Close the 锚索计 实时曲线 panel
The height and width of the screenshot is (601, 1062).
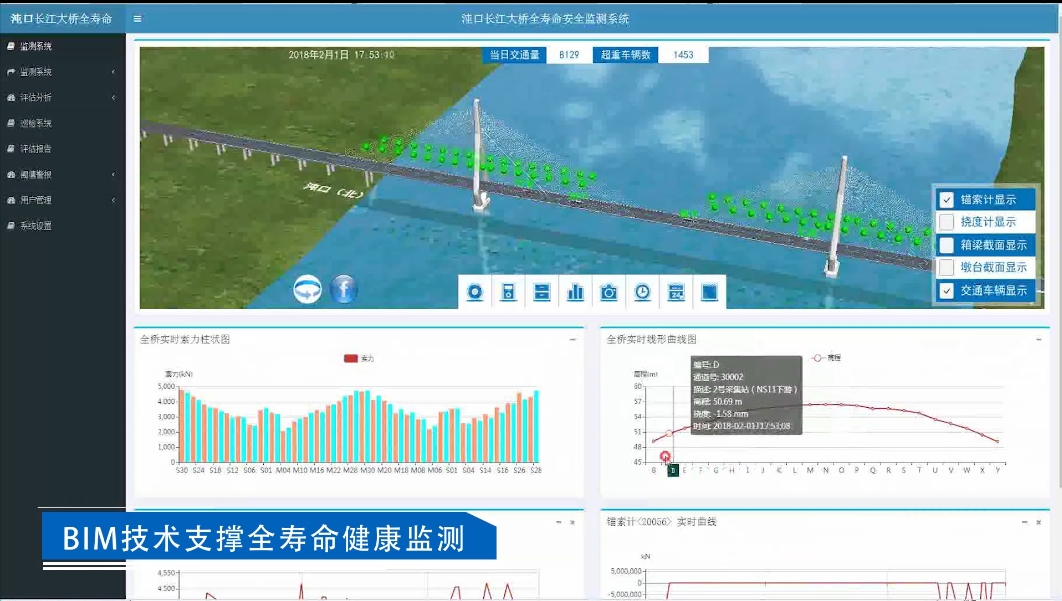click(1038, 522)
